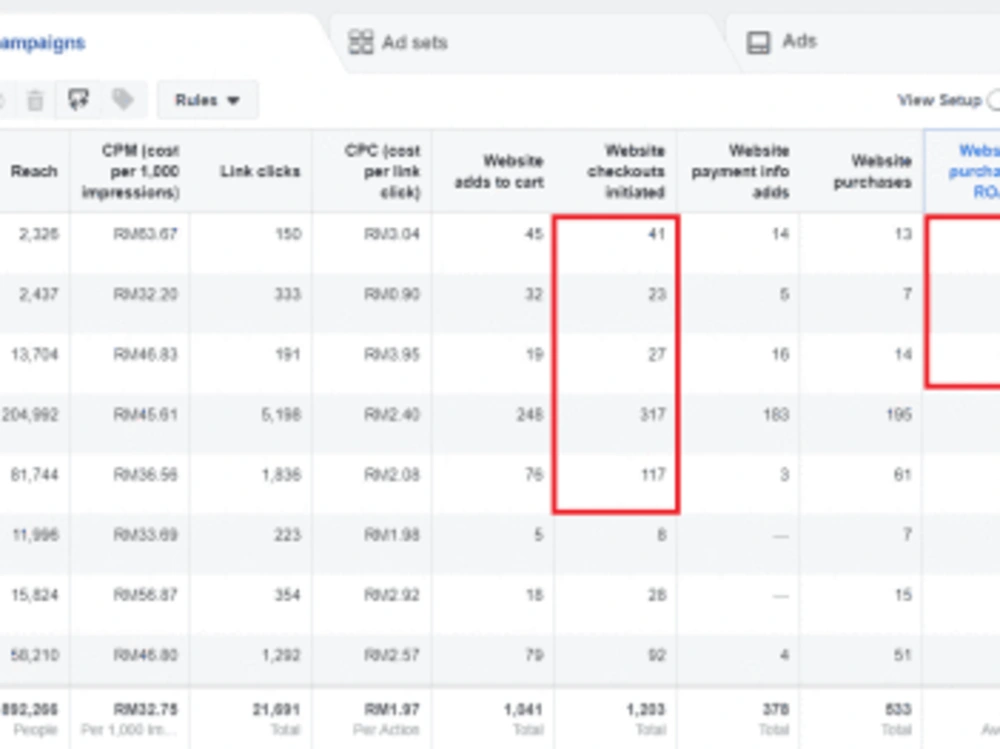Click the CPM value RM63.67
The height and width of the screenshot is (749, 1000).
click(145, 234)
